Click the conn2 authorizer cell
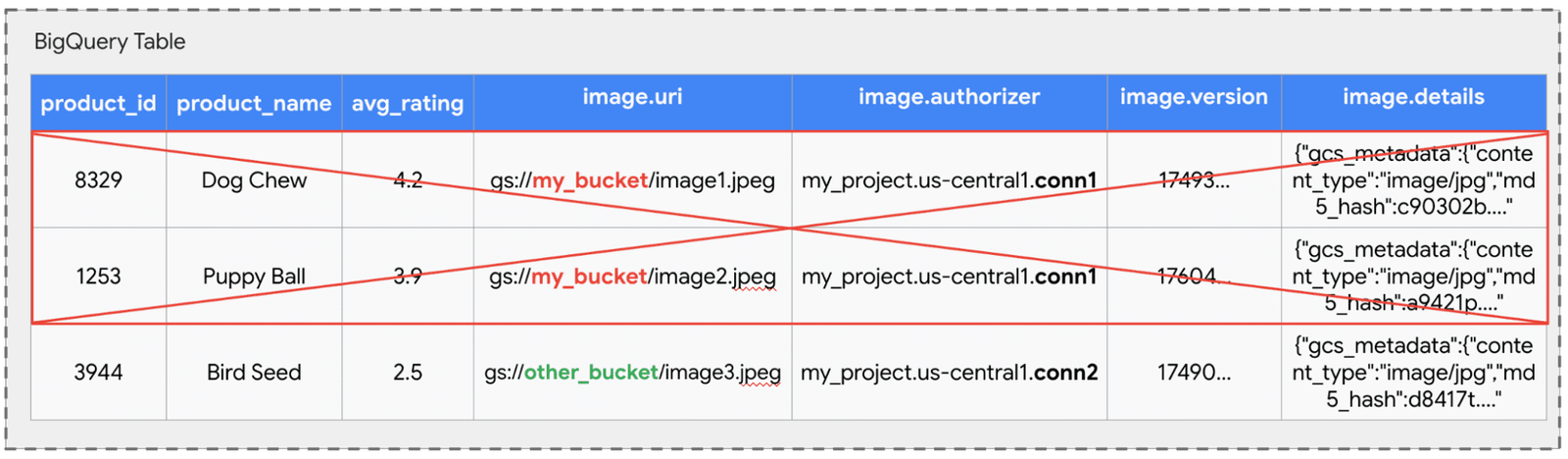 [949, 373]
